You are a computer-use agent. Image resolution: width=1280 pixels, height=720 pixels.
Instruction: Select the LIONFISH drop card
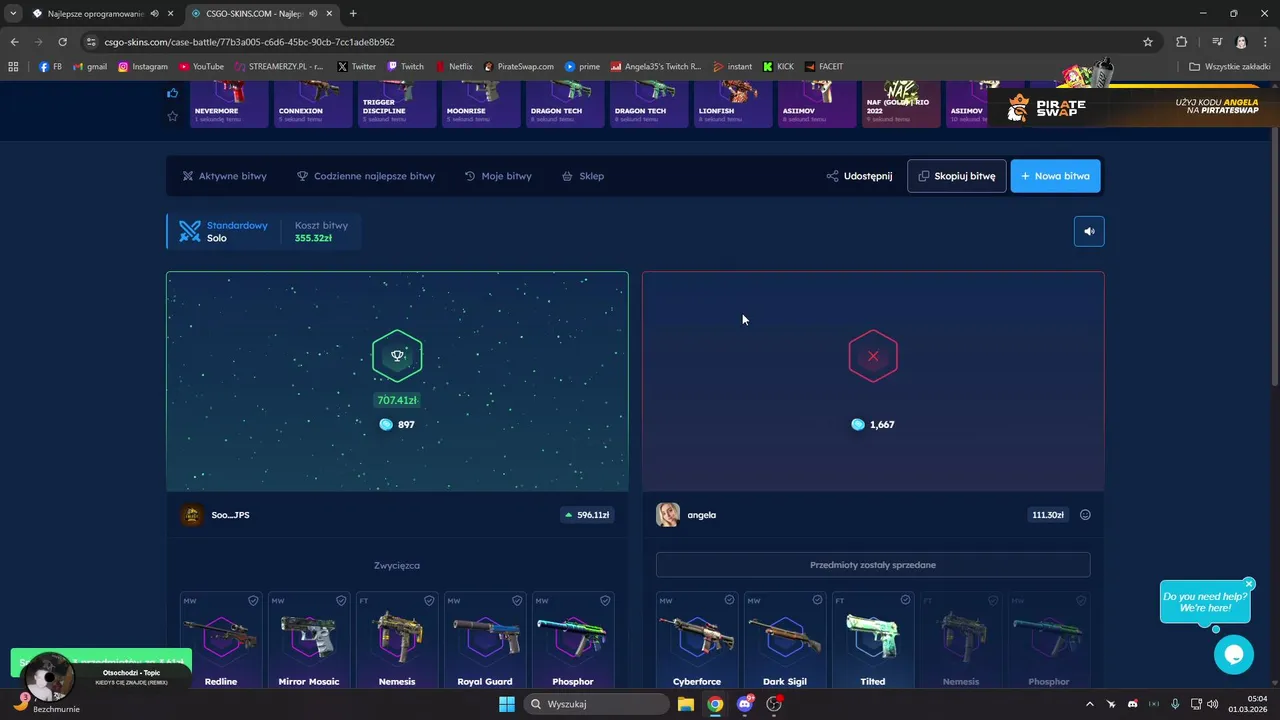(x=733, y=104)
